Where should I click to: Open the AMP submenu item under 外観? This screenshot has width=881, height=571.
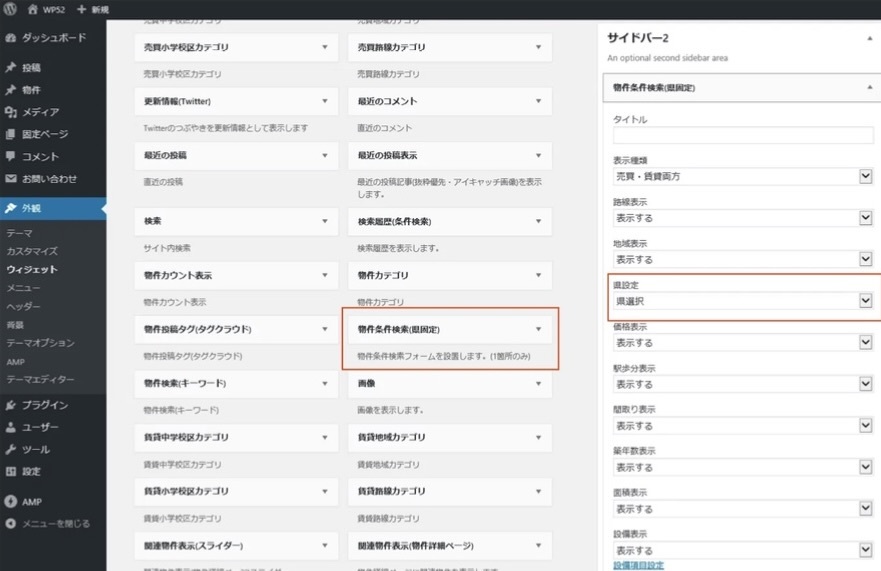(x=16, y=362)
